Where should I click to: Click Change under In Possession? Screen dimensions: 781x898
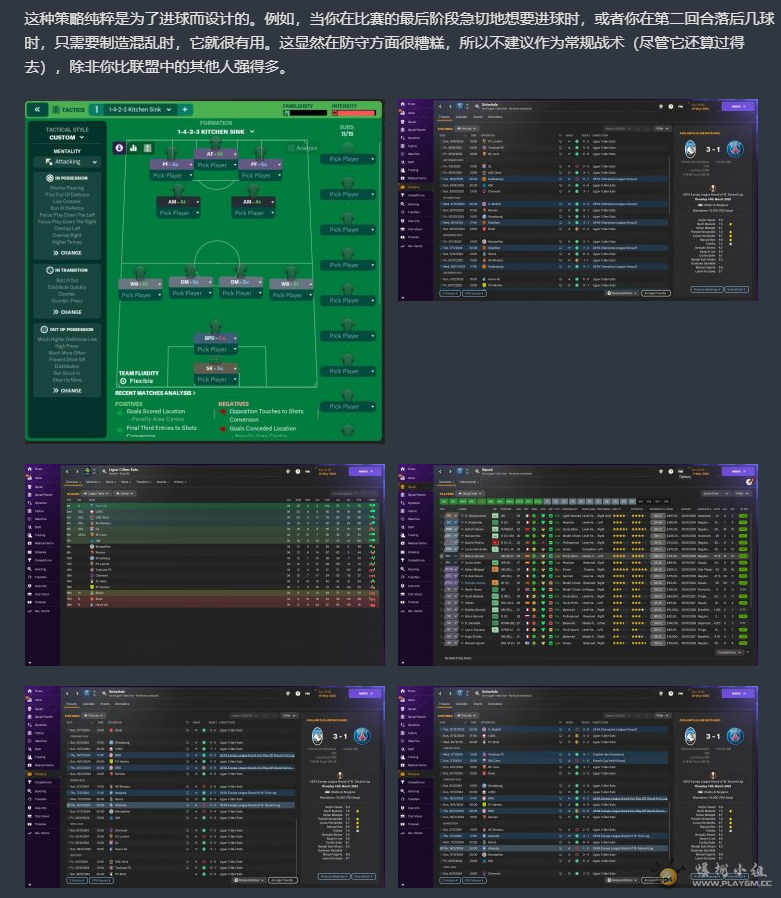67,253
